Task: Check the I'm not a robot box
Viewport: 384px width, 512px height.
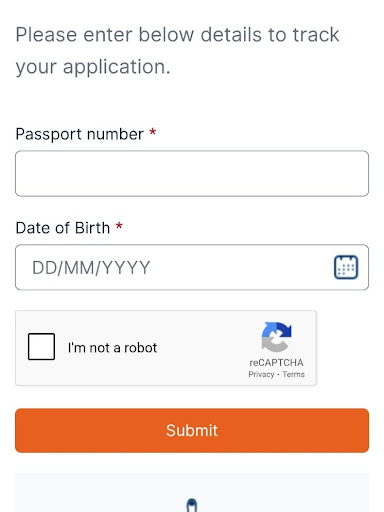Action: pos(41,347)
